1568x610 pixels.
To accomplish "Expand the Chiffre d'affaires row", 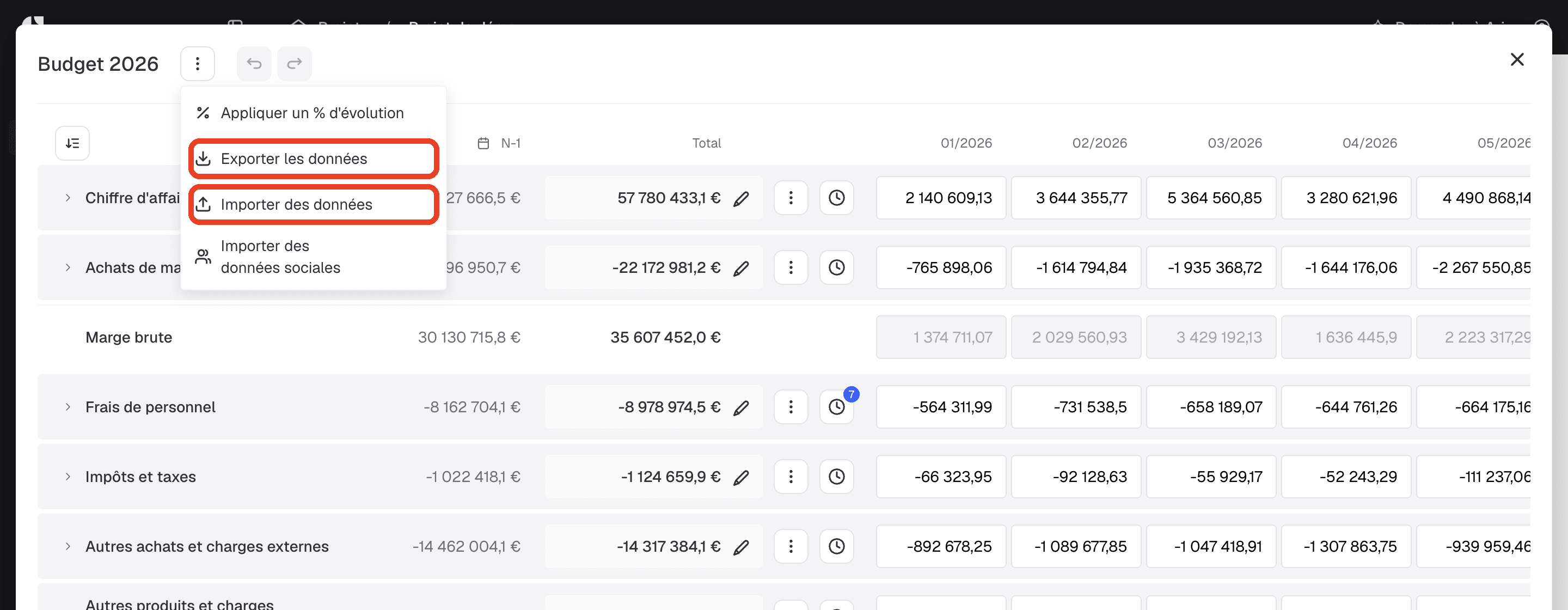I will click(68, 198).
